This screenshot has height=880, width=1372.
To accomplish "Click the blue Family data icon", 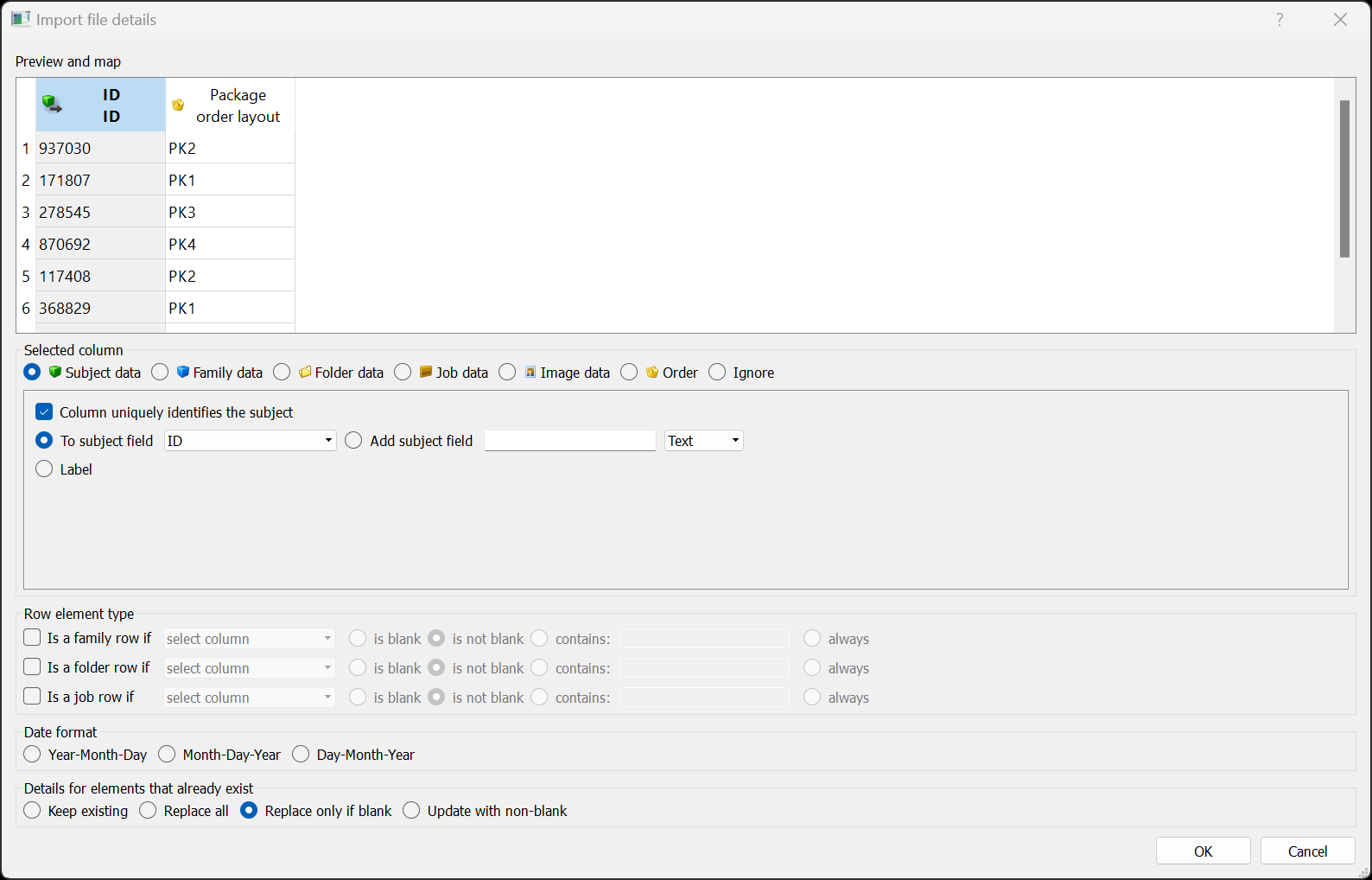I will [183, 372].
